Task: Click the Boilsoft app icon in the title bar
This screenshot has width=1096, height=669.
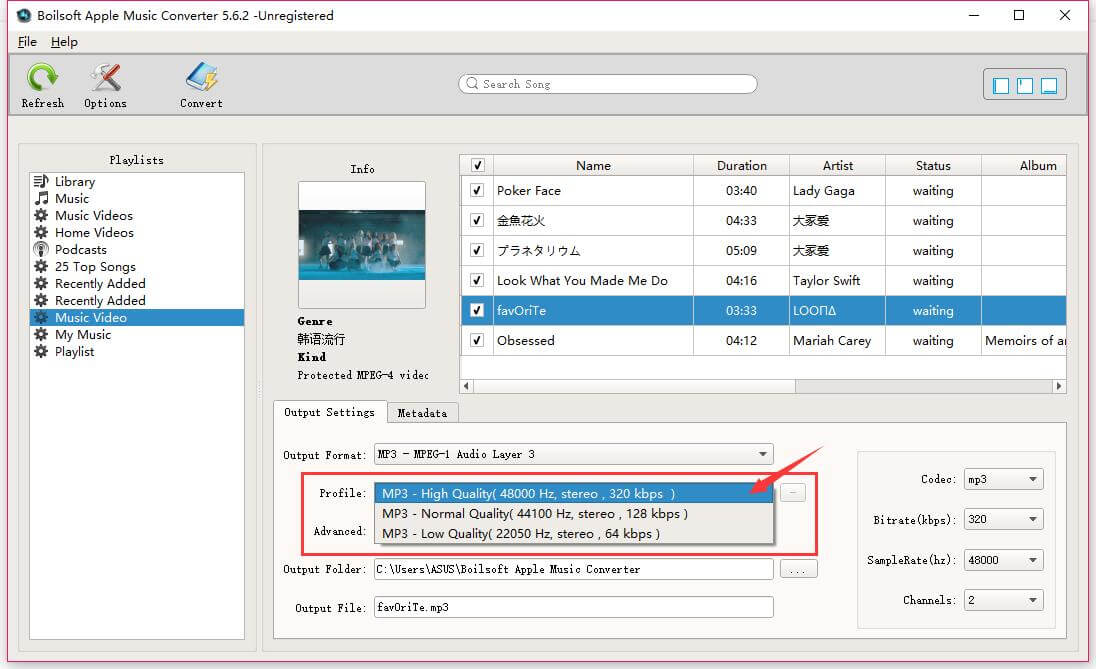Action: click(x=24, y=15)
